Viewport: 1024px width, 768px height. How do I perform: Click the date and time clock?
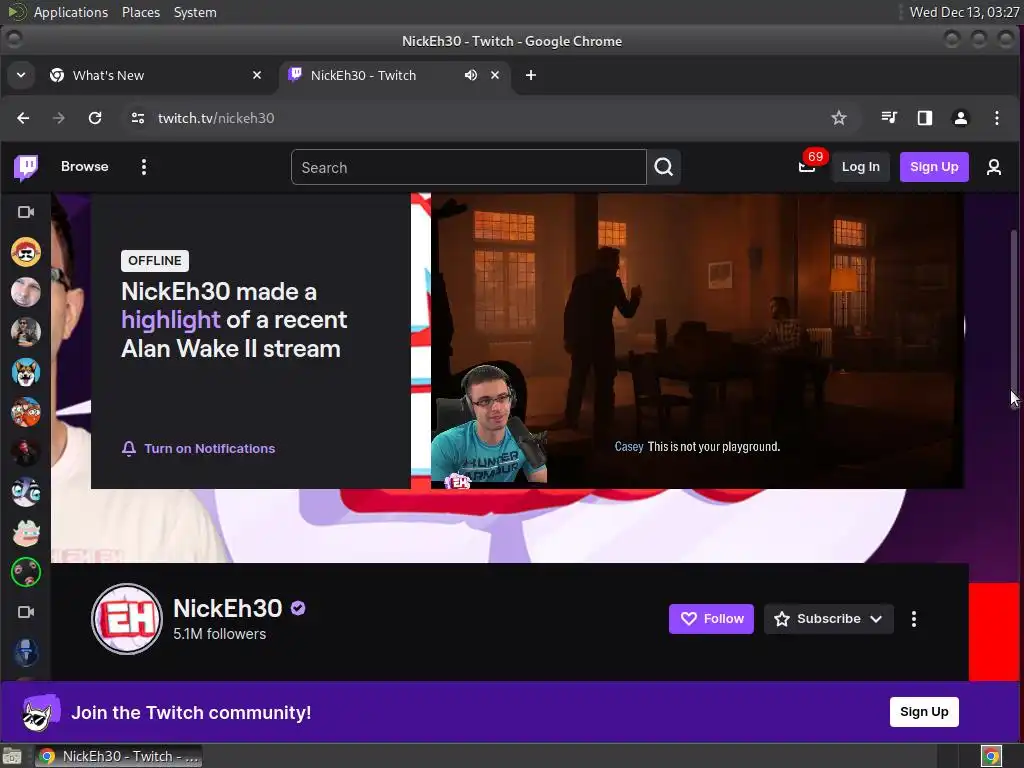point(964,12)
